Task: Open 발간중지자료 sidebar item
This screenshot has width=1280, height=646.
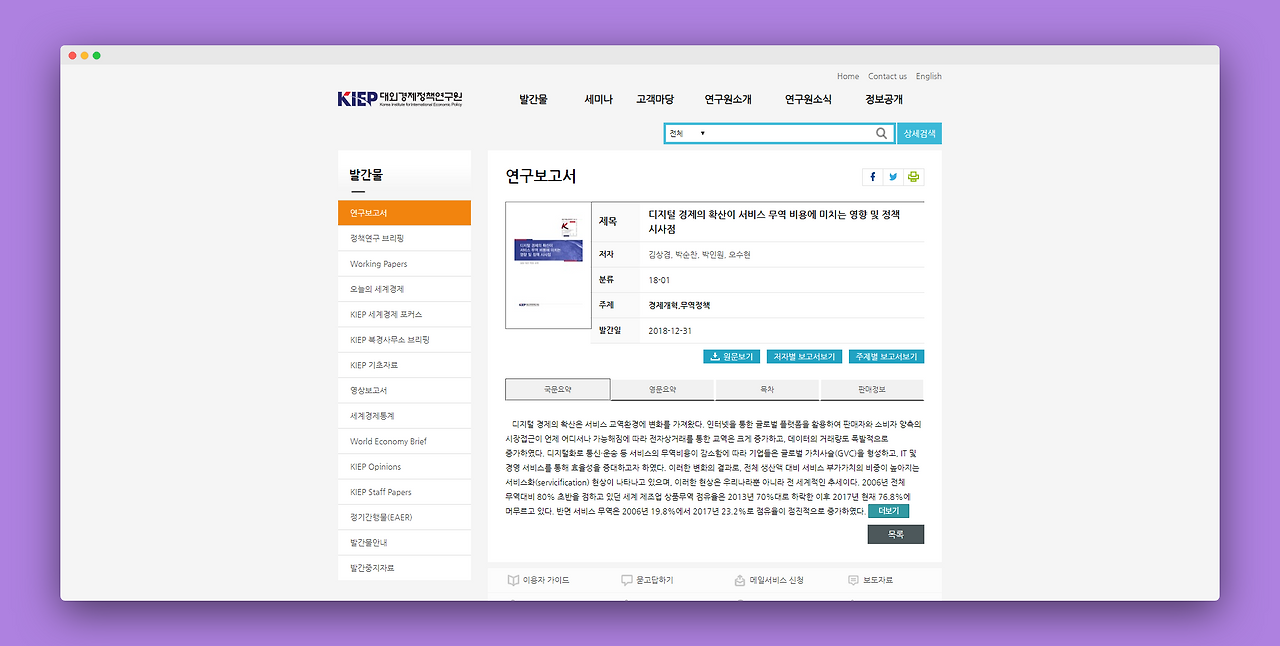Action: 404,568
